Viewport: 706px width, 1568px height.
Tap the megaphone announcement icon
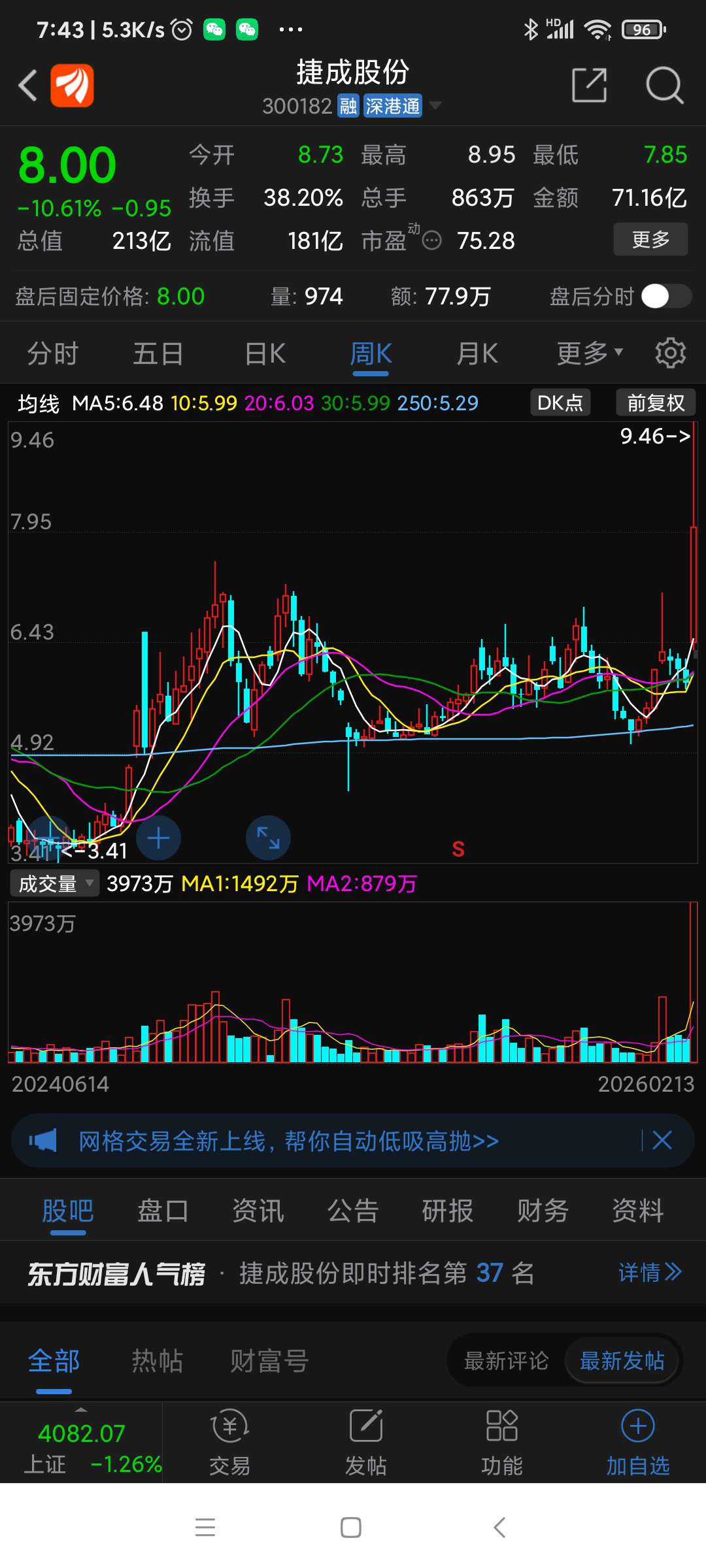(43, 1141)
